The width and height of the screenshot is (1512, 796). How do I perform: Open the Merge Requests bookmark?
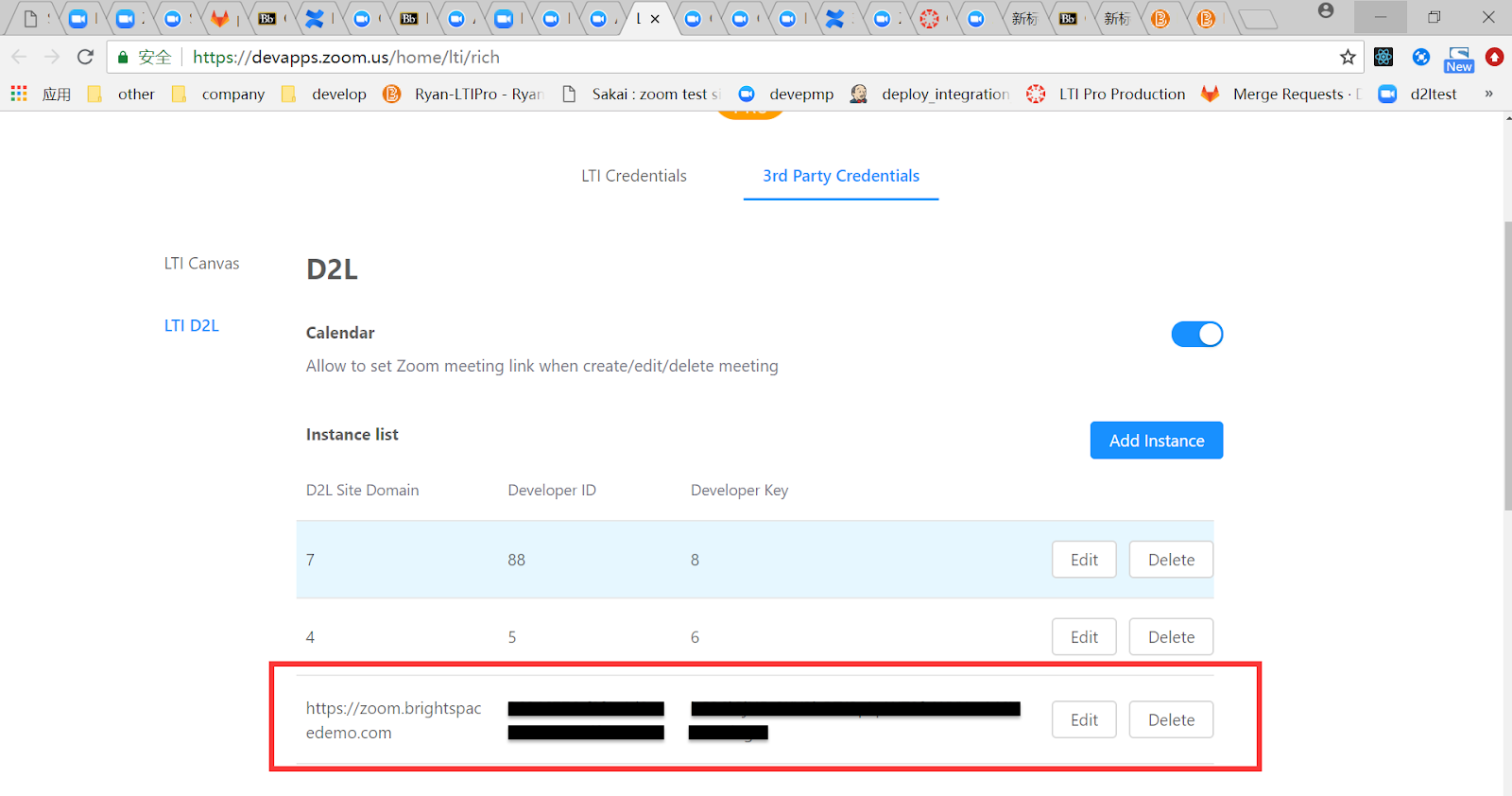pos(1281,94)
